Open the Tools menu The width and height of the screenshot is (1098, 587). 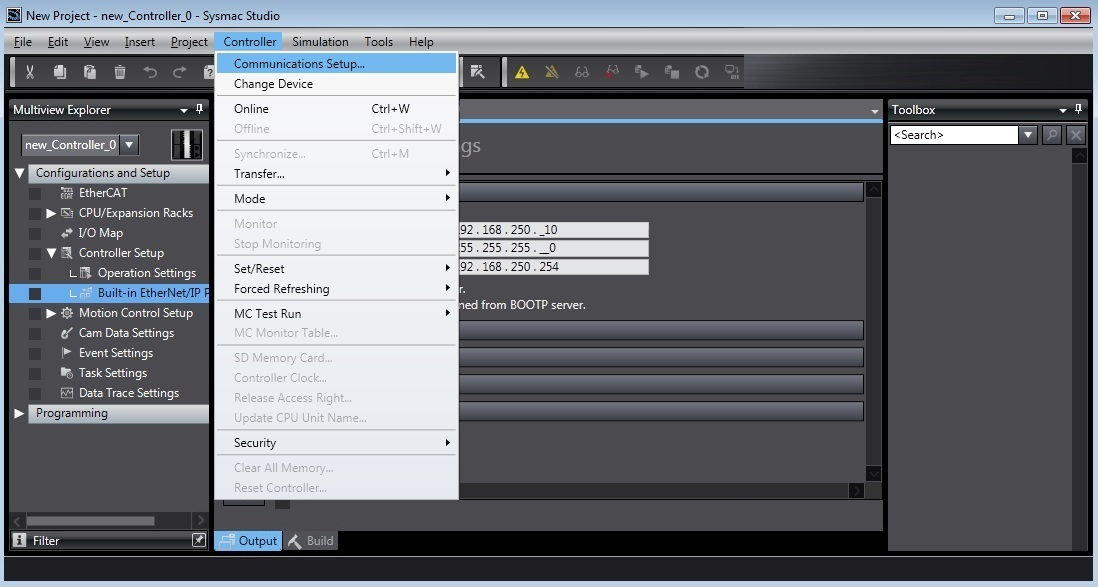[x=378, y=42]
